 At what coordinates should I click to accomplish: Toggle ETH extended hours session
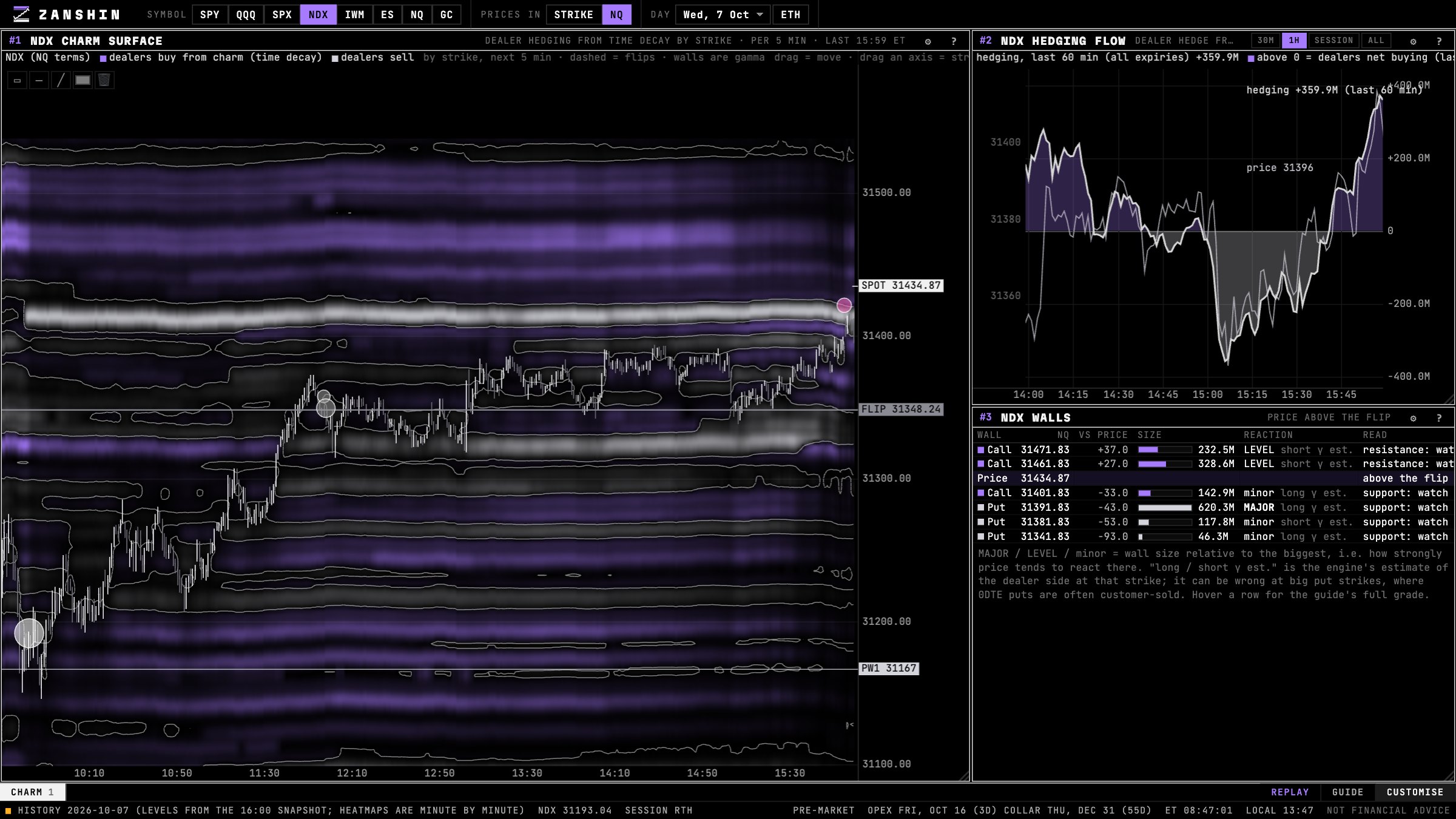click(790, 15)
